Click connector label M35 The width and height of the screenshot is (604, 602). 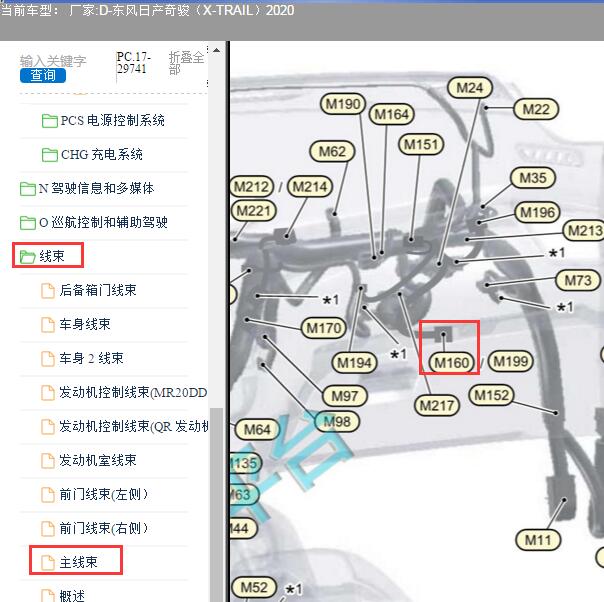click(x=533, y=178)
